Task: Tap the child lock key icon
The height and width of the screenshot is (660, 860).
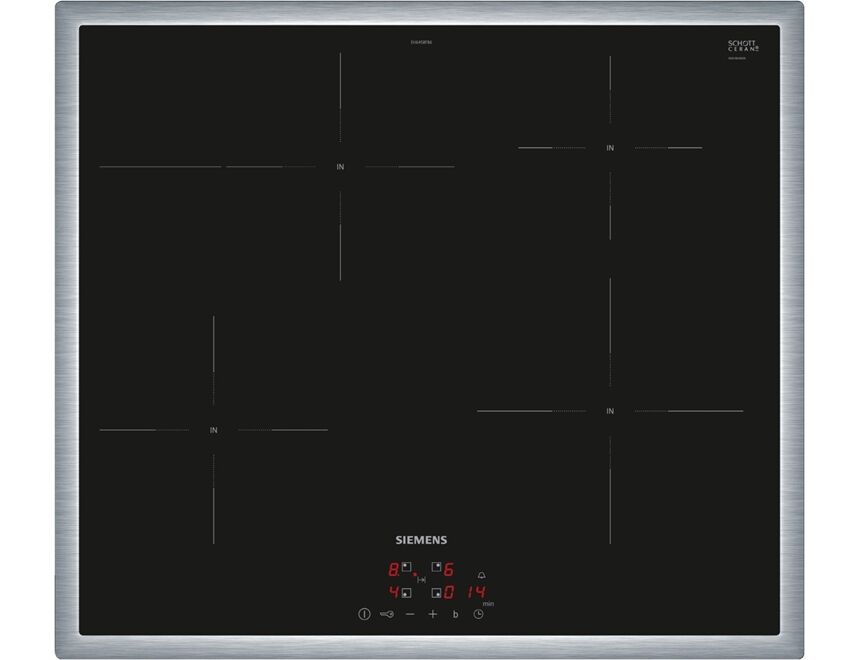Action: (386, 614)
